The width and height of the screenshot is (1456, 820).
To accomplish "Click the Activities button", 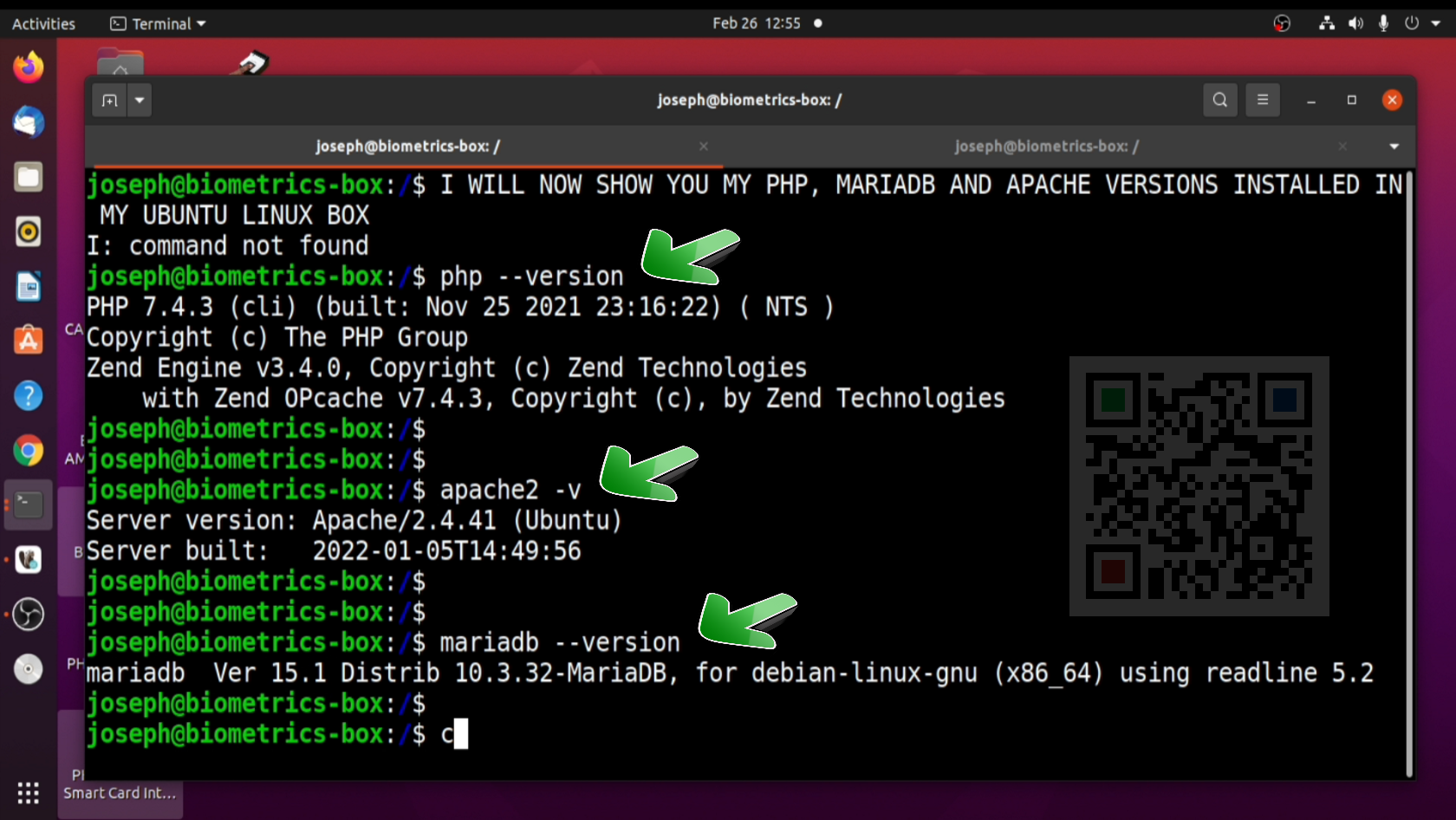I will click(42, 23).
